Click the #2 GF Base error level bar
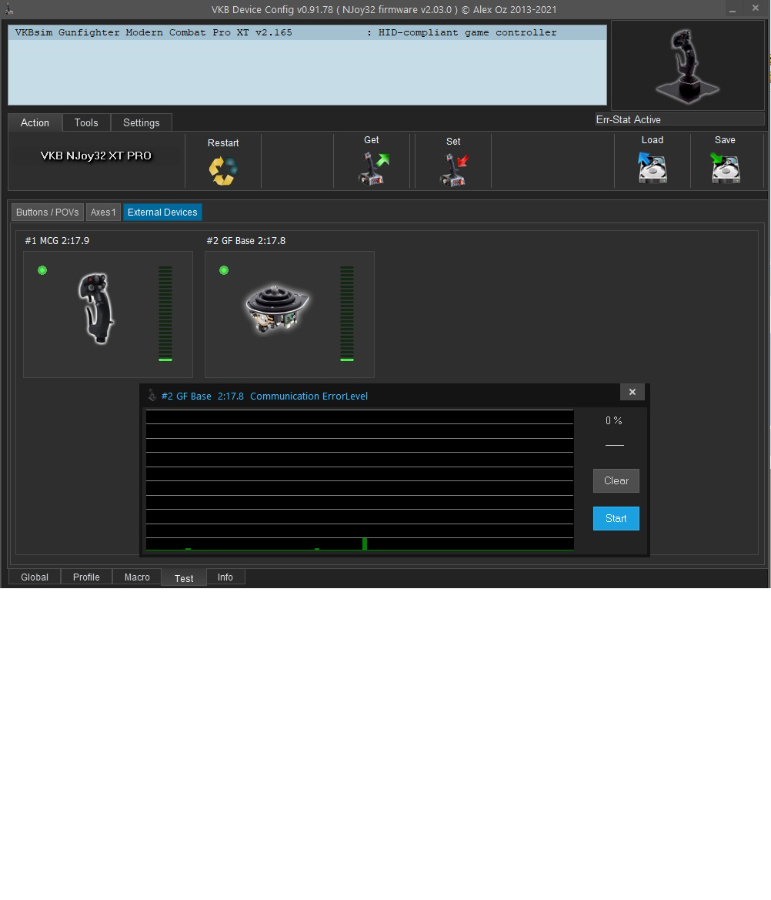 click(x=347, y=313)
